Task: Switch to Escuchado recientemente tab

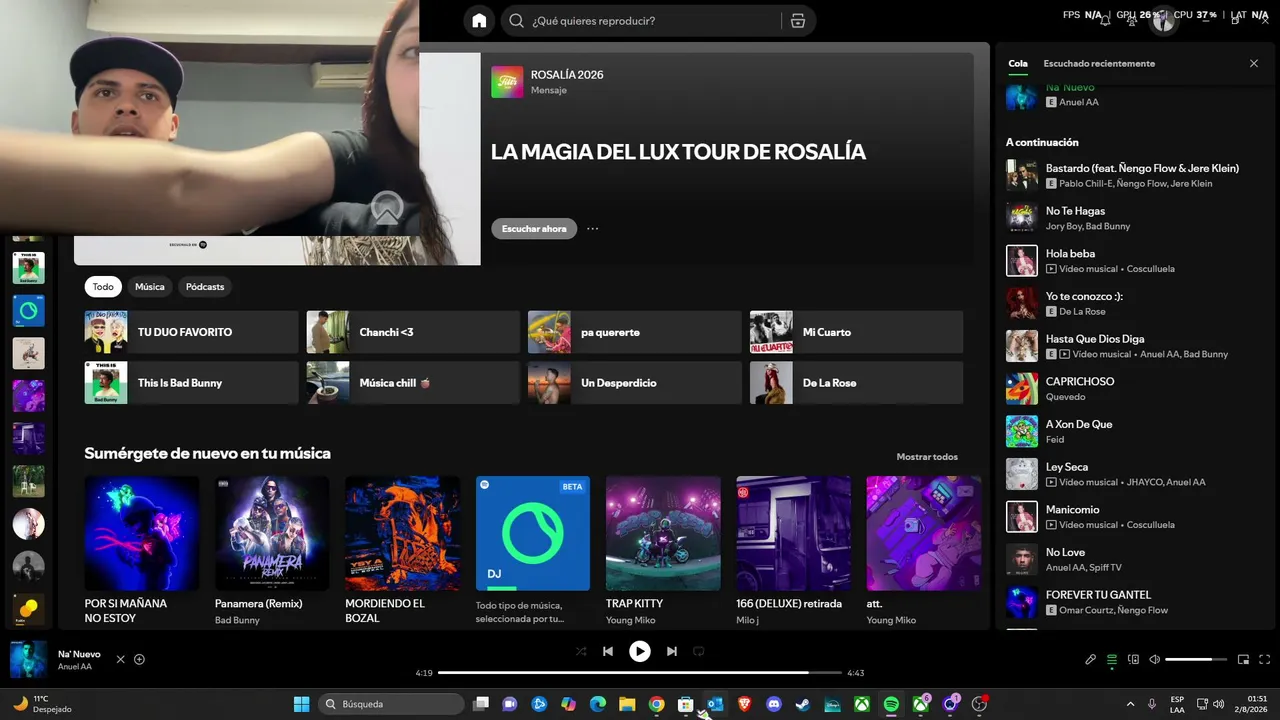Action: pos(1099,63)
